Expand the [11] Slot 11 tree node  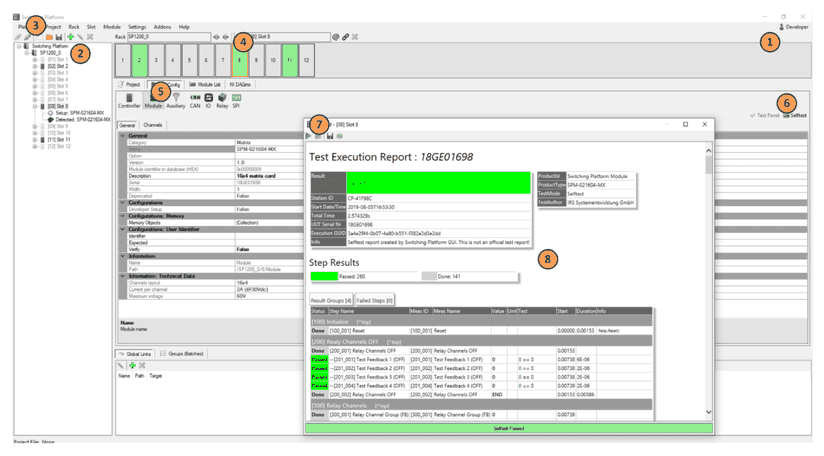[x=35, y=140]
